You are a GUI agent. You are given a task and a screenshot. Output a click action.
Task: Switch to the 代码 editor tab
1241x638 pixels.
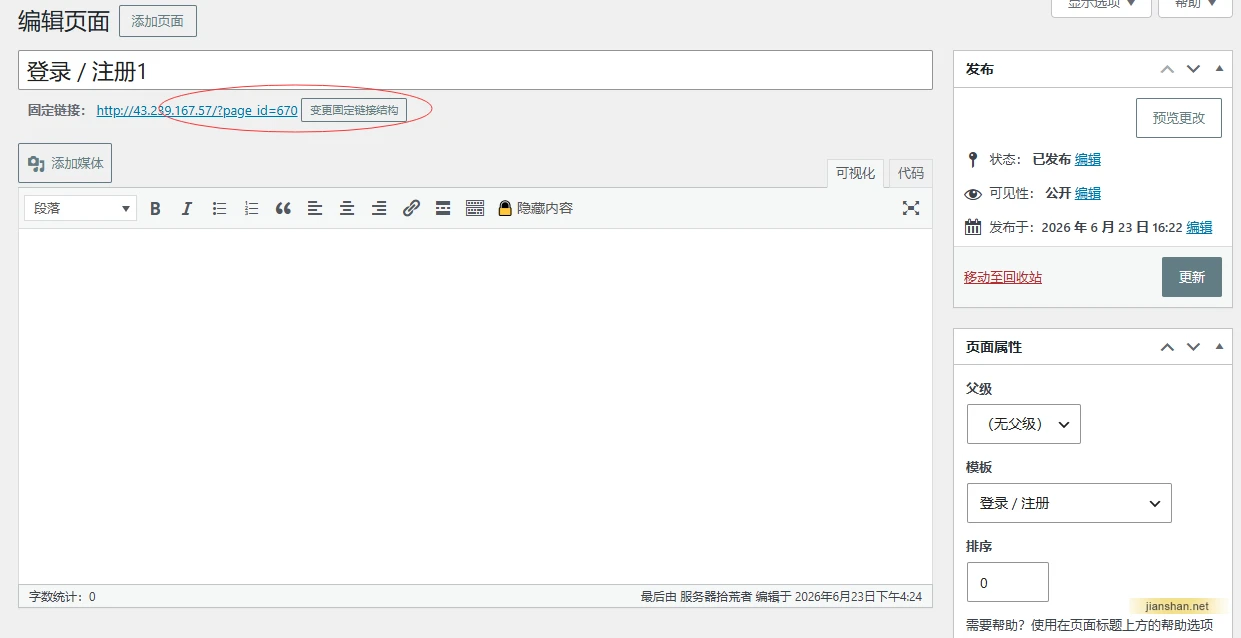pos(911,173)
